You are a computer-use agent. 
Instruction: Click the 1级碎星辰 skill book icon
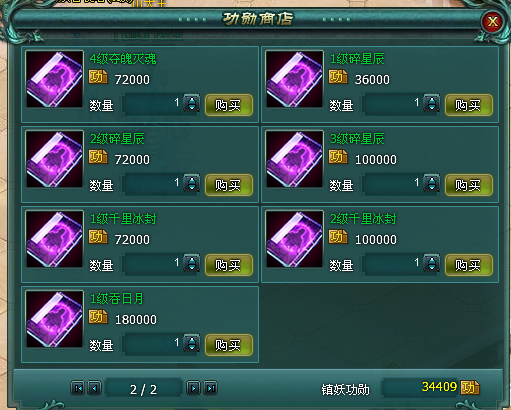tap(294, 79)
